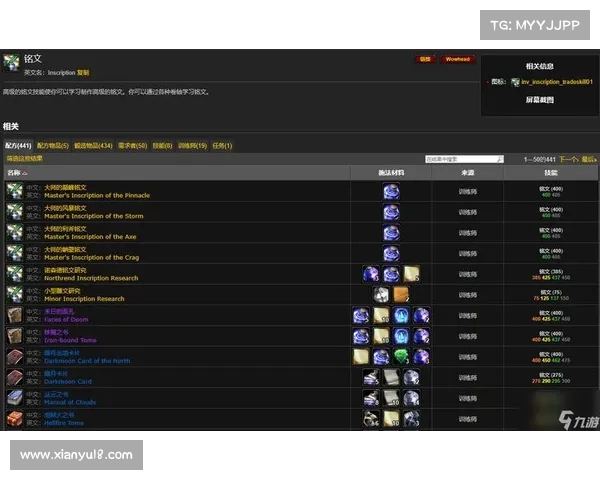The width and height of the screenshot is (600, 480).
Task: Click ink reagent icon for Inscription of the Storm
Action: 391,212
